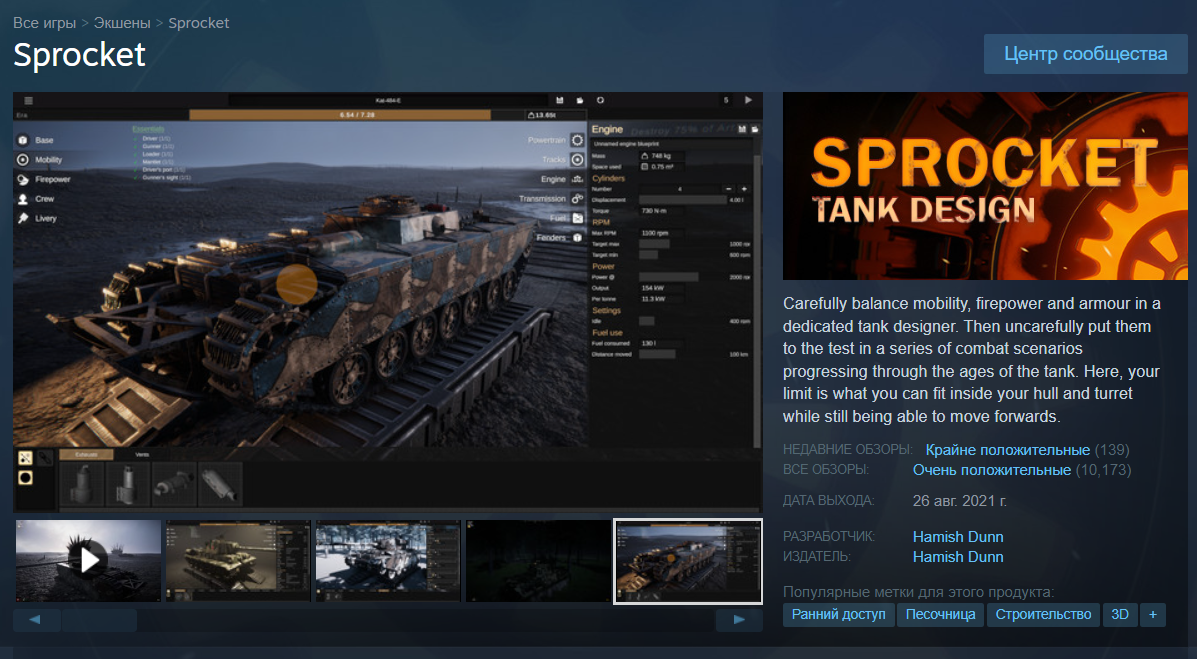Select the highlighted camo tank thumbnail
Viewport: 1197px width, 659px height.
[688, 561]
